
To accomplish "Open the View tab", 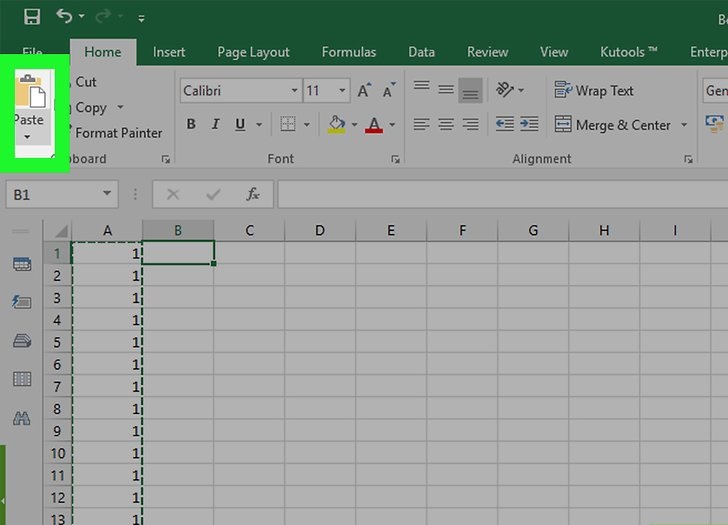I will [x=554, y=52].
